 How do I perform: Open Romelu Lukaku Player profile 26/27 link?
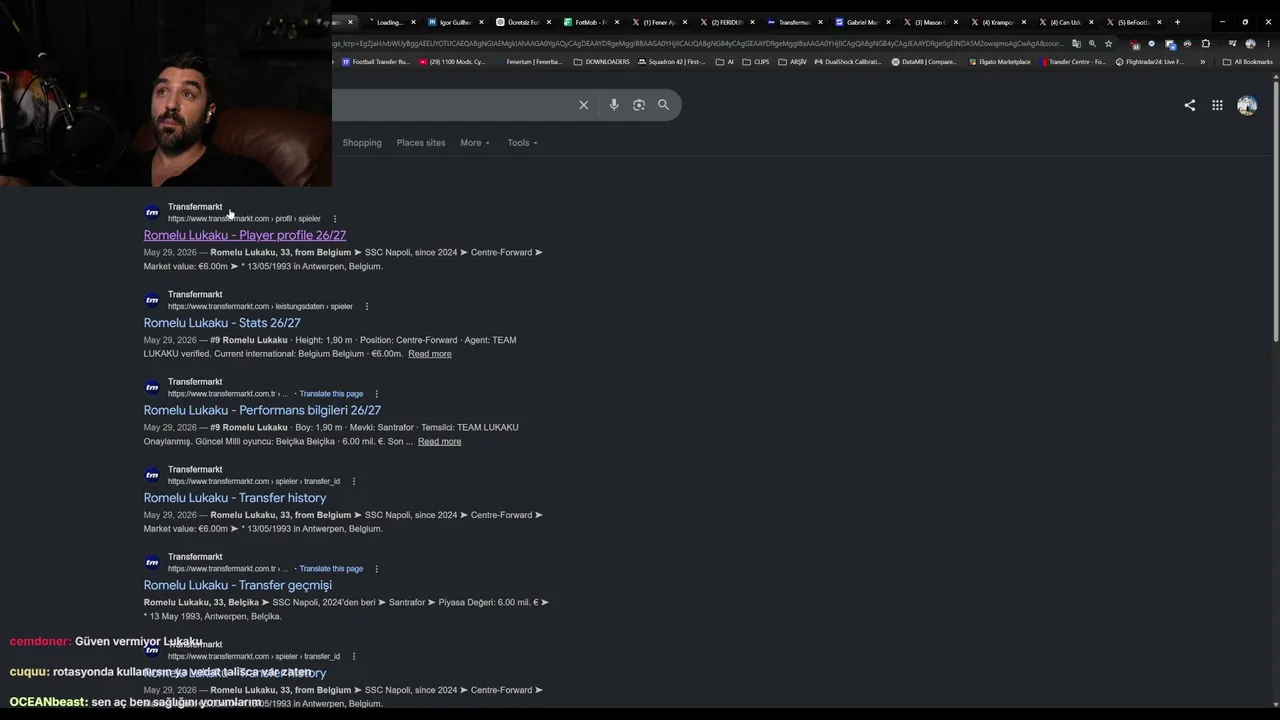pyautogui.click(x=245, y=235)
